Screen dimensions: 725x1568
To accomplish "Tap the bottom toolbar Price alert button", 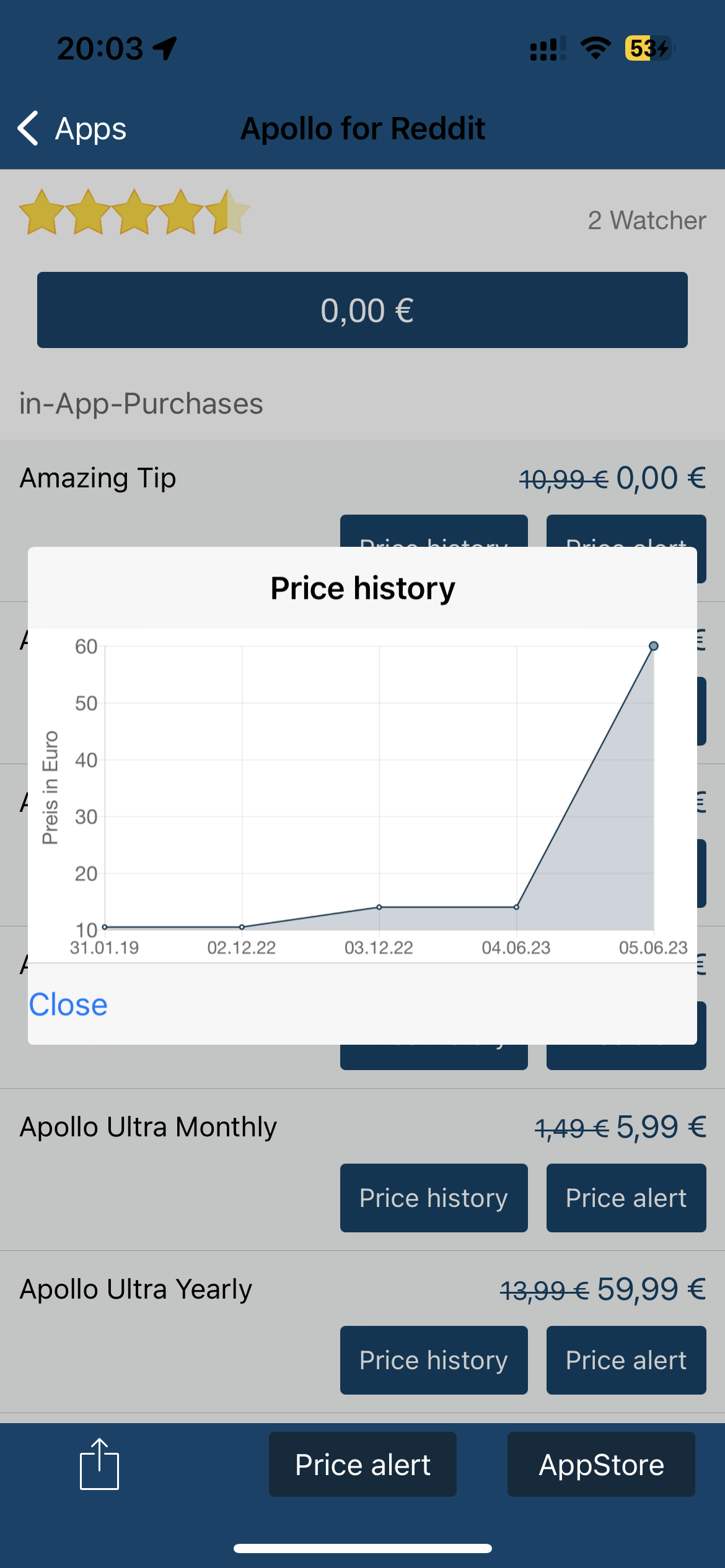I will (362, 1465).
